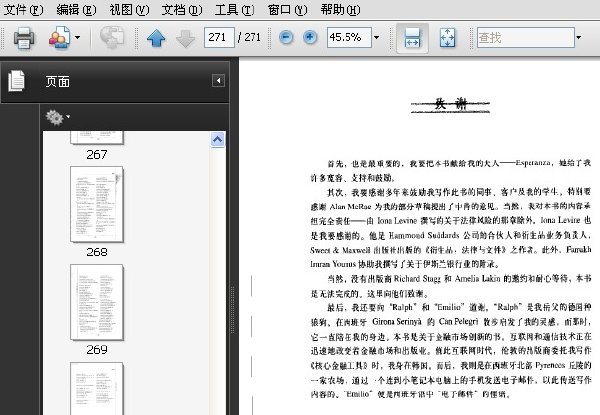This screenshot has width=600, height=415.
Task: Open the zoom level dropdown arrow
Action: pos(377,37)
